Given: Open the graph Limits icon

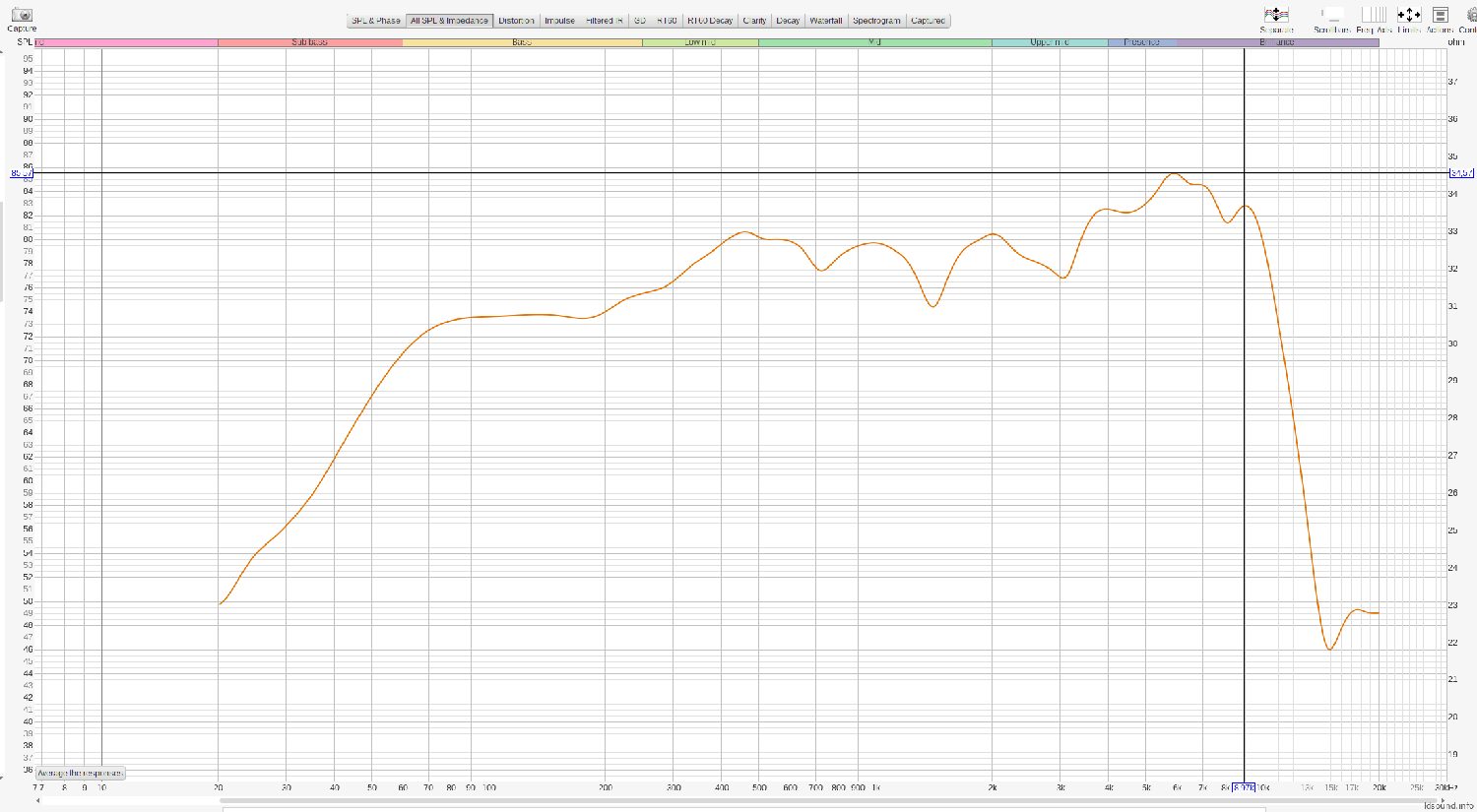Looking at the screenshot, I should click(x=1409, y=15).
